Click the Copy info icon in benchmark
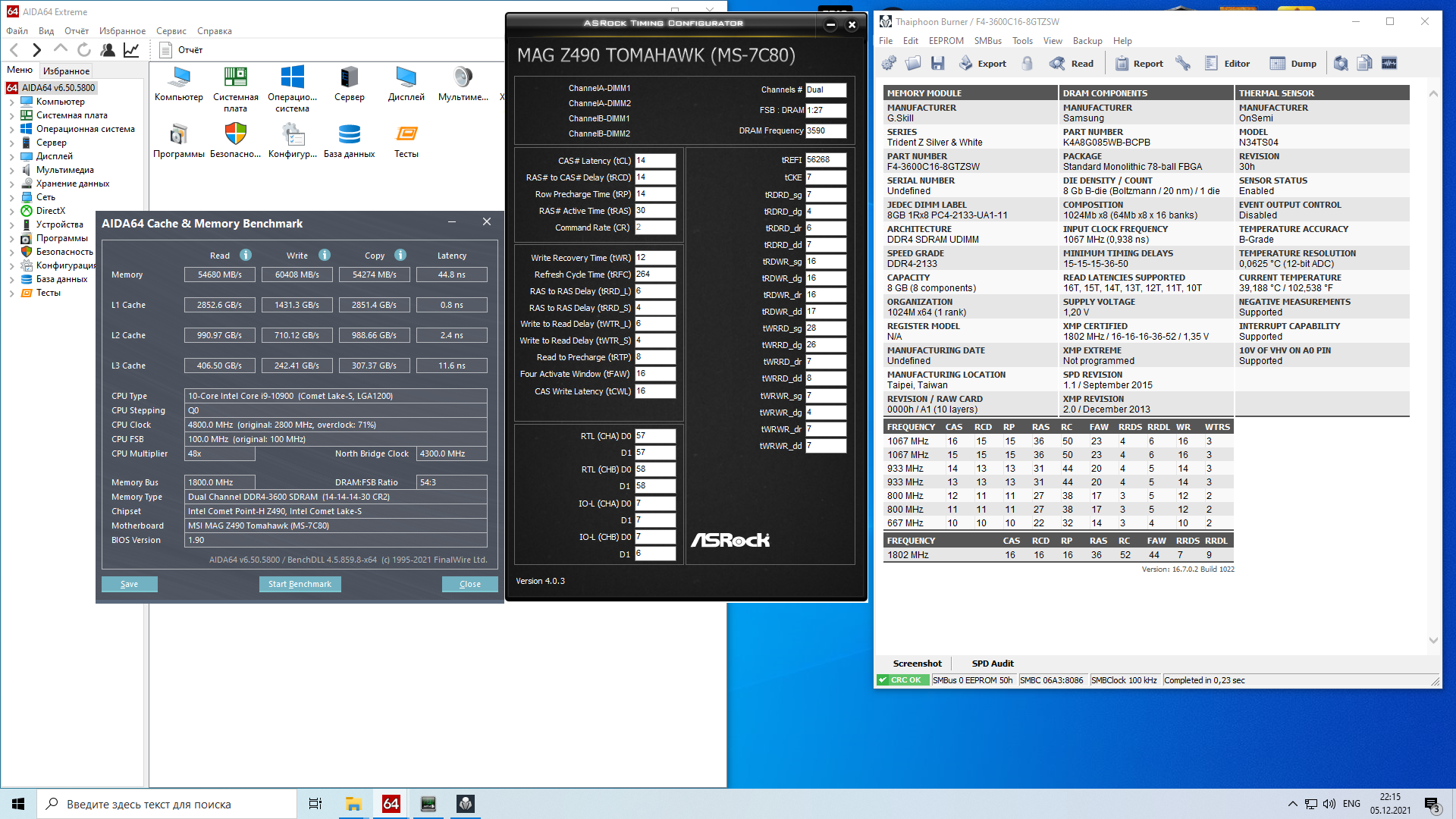Viewport: 1456px width, 819px height. (x=400, y=256)
